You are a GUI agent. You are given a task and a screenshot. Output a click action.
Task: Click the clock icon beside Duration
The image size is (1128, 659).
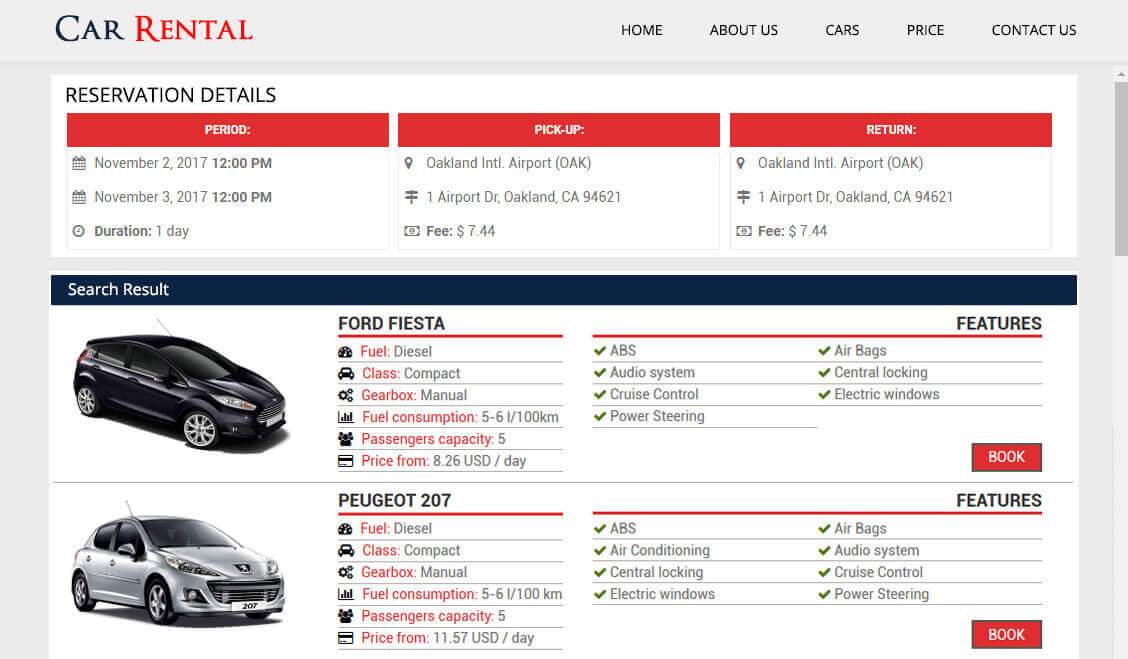point(79,231)
